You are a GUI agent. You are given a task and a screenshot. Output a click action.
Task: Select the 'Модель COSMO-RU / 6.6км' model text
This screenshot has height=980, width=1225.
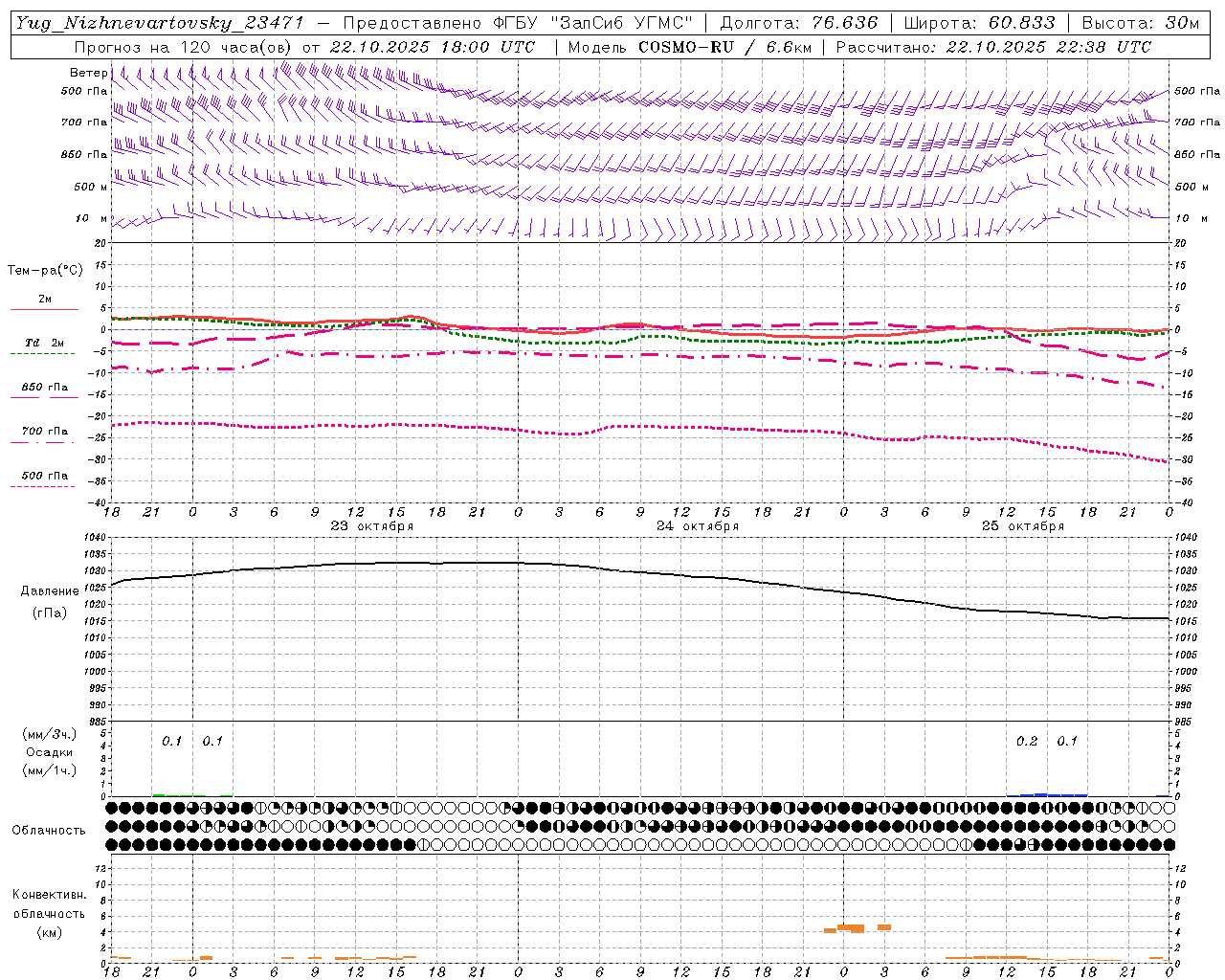[689, 47]
